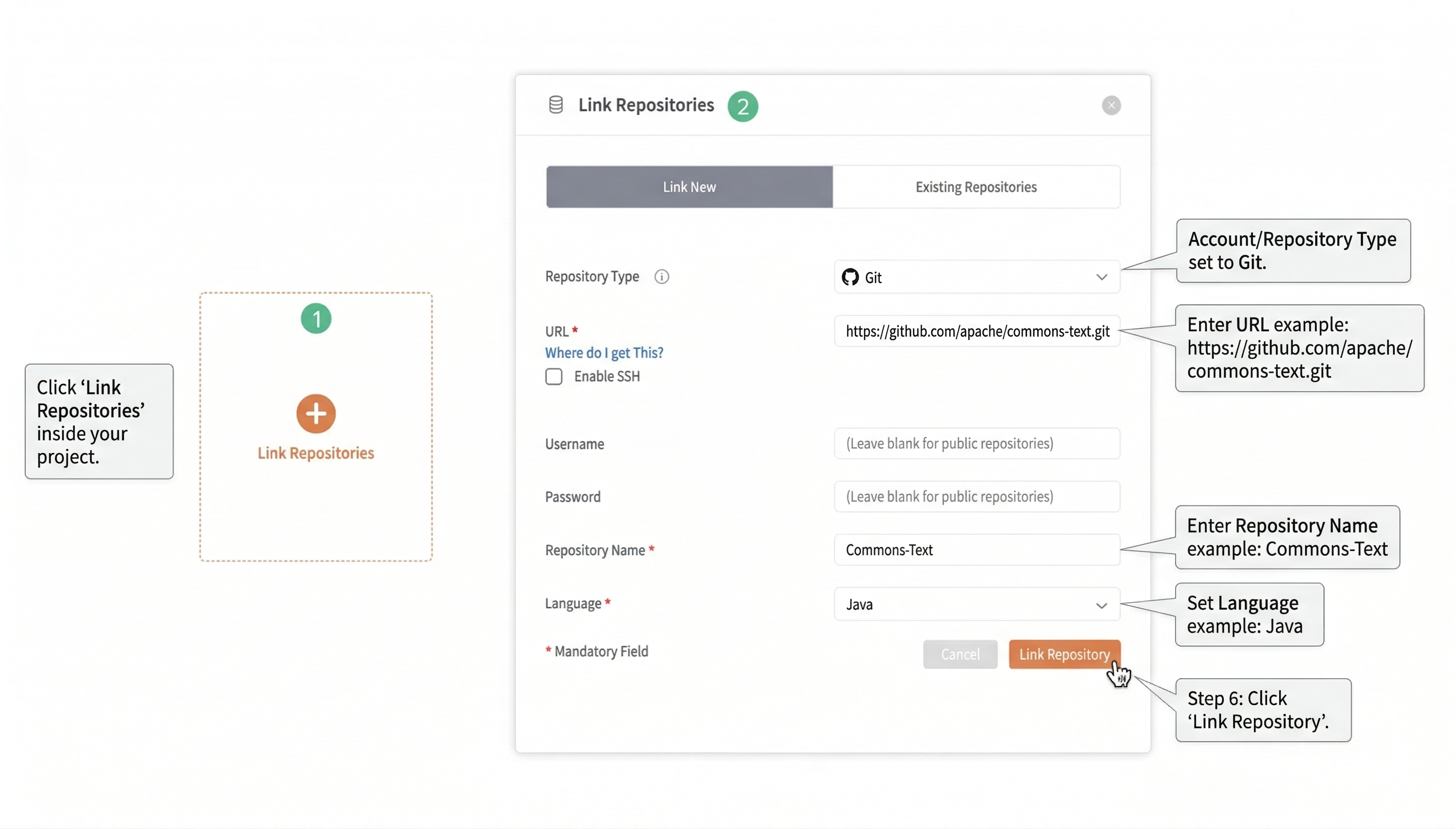Open the 'Where do I get This?' link
Viewport: 1456px width, 829px height.
coord(604,353)
